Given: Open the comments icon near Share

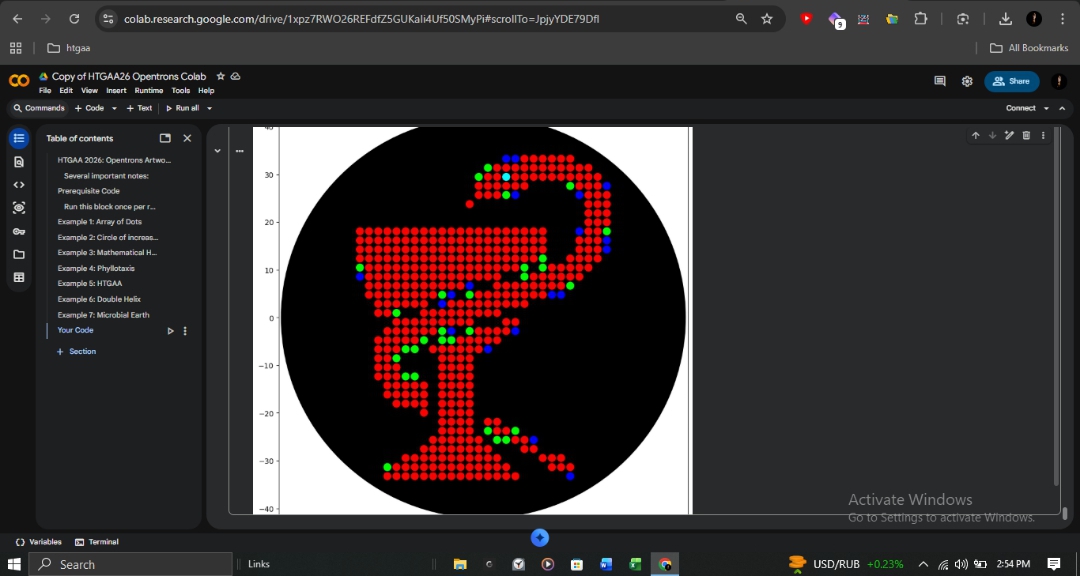Looking at the screenshot, I should [x=940, y=81].
